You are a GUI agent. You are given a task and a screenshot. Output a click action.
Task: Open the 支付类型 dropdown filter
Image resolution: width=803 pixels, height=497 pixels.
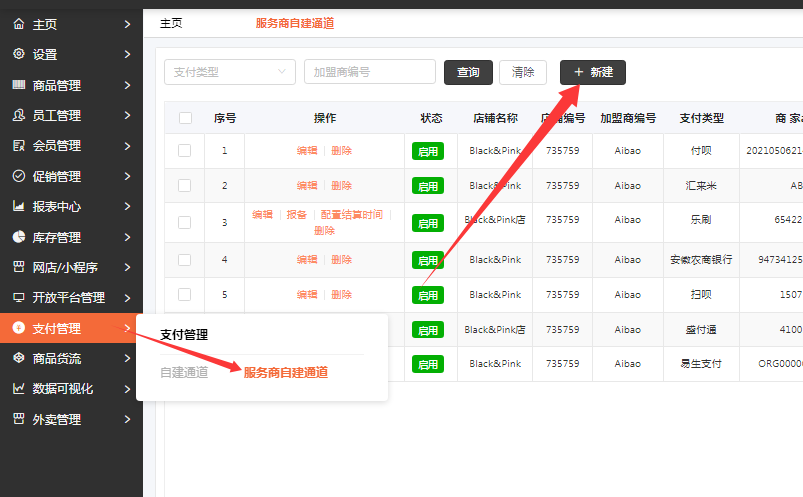click(229, 72)
